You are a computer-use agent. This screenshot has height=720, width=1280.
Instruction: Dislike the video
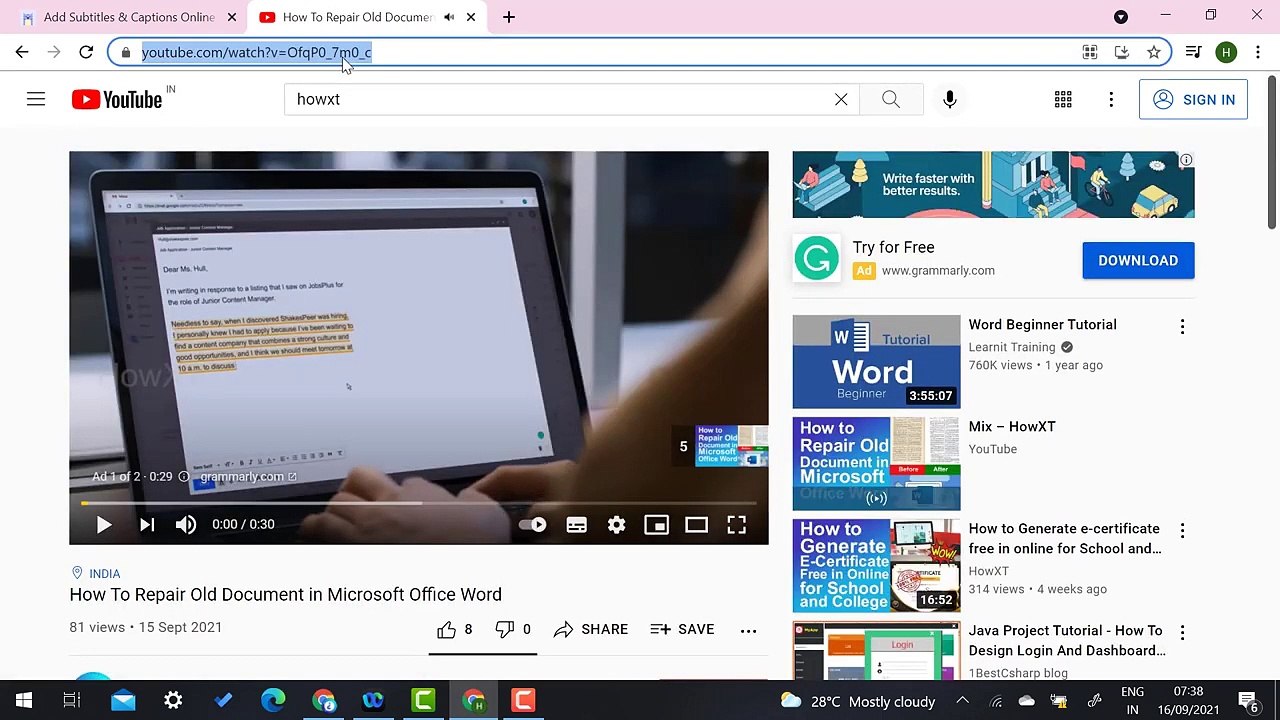tap(513, 629)
